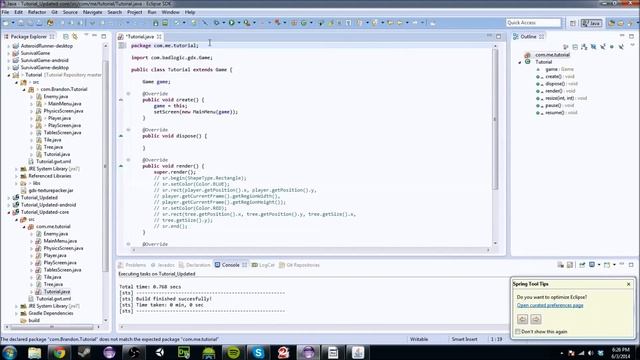640x360 pixels.
Task: Click Open curated preferences page link
Action: click(550, 305)
